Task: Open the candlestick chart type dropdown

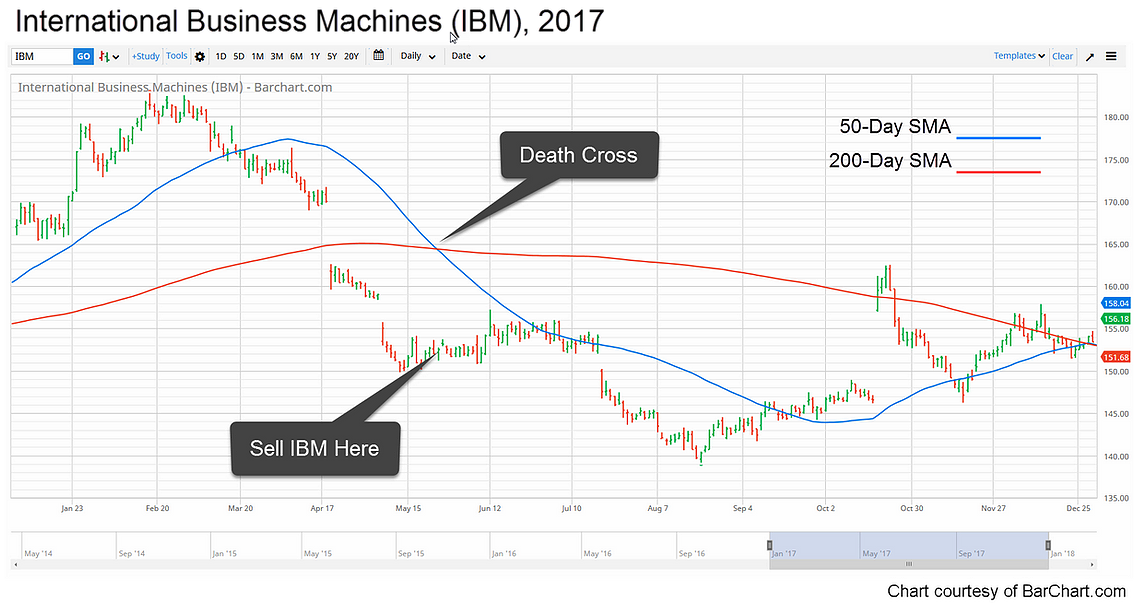Action: (x=109, y=56)
